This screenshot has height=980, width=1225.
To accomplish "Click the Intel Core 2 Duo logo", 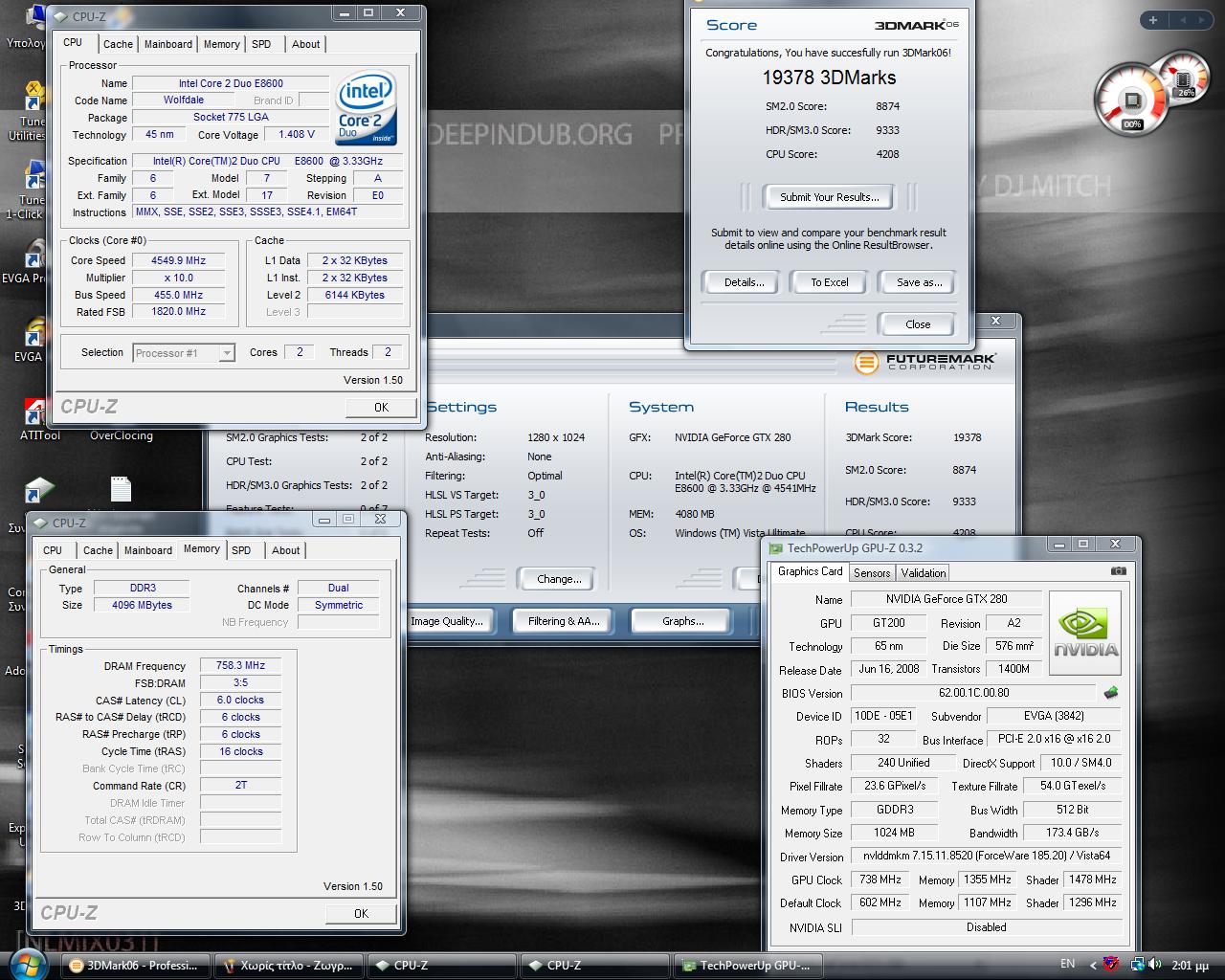I will tap(367, 110).
